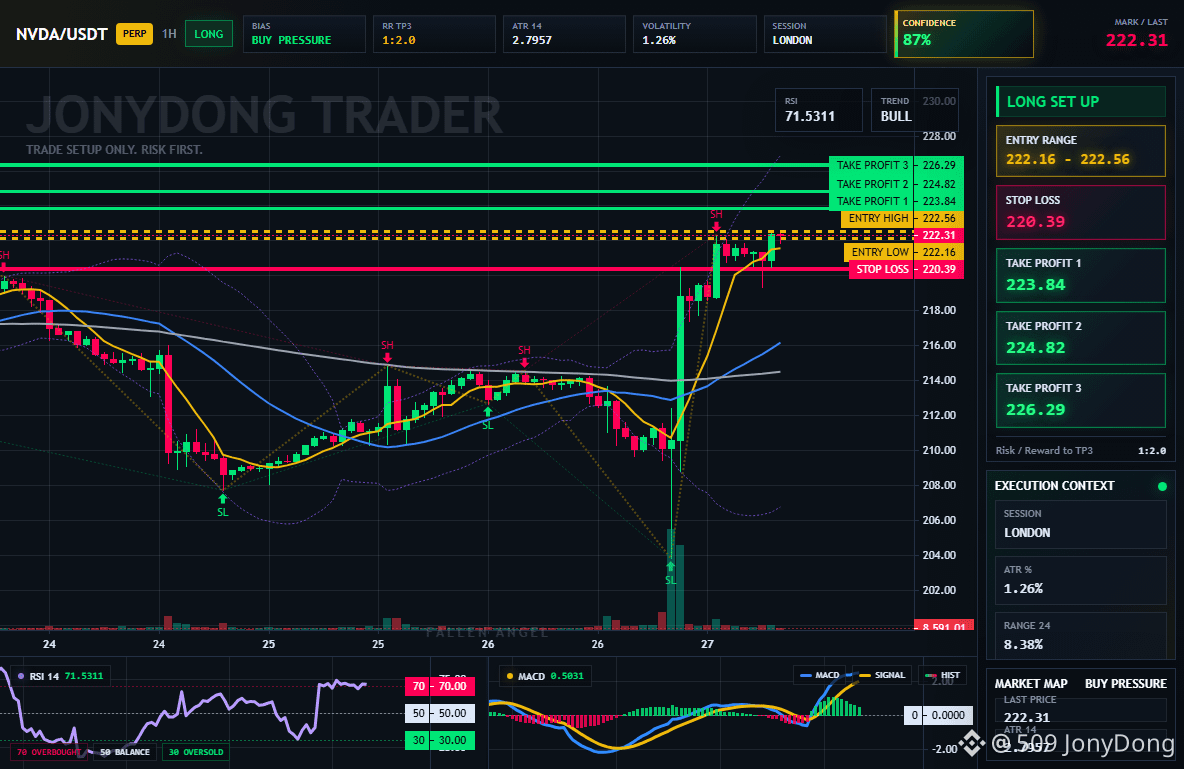The width and height of the screenshot is (1184, 769).
Task: Select the Entry High line label
Action: (877, 218)
